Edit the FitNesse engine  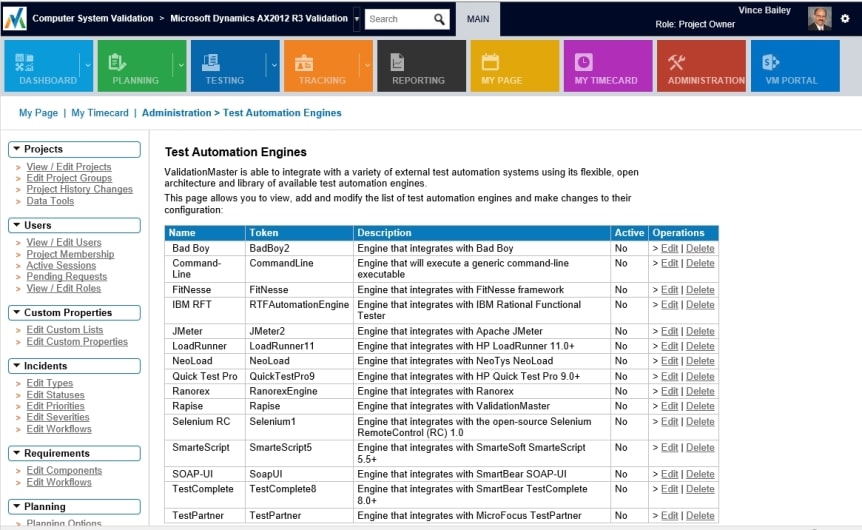pos(669,290)
